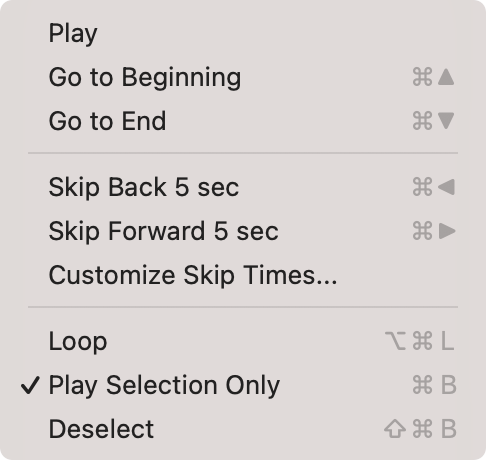Click the shift-arrow symbol on the Deselect row

[395, 429]
